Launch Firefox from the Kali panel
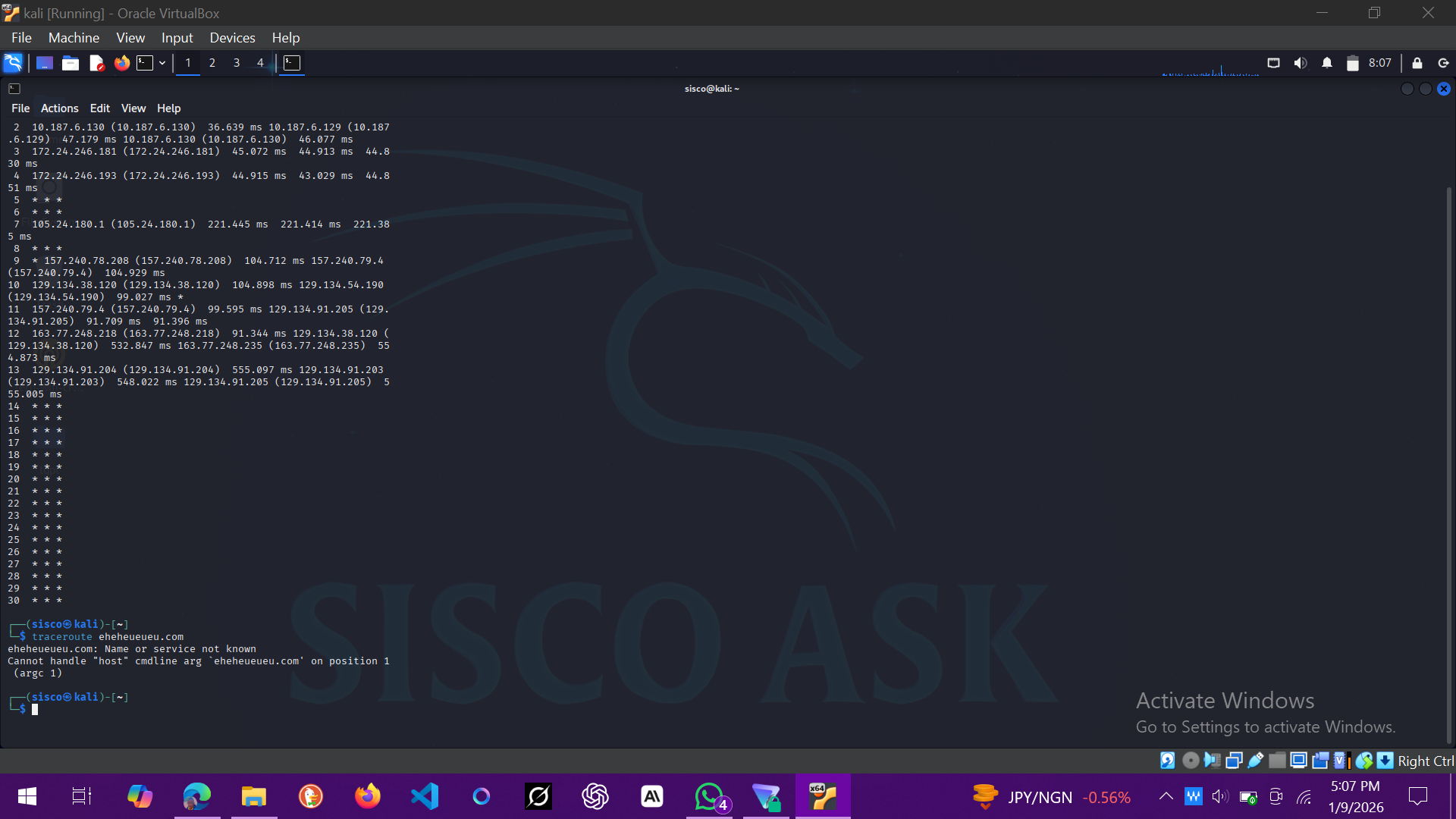 [x=122, y=63]
